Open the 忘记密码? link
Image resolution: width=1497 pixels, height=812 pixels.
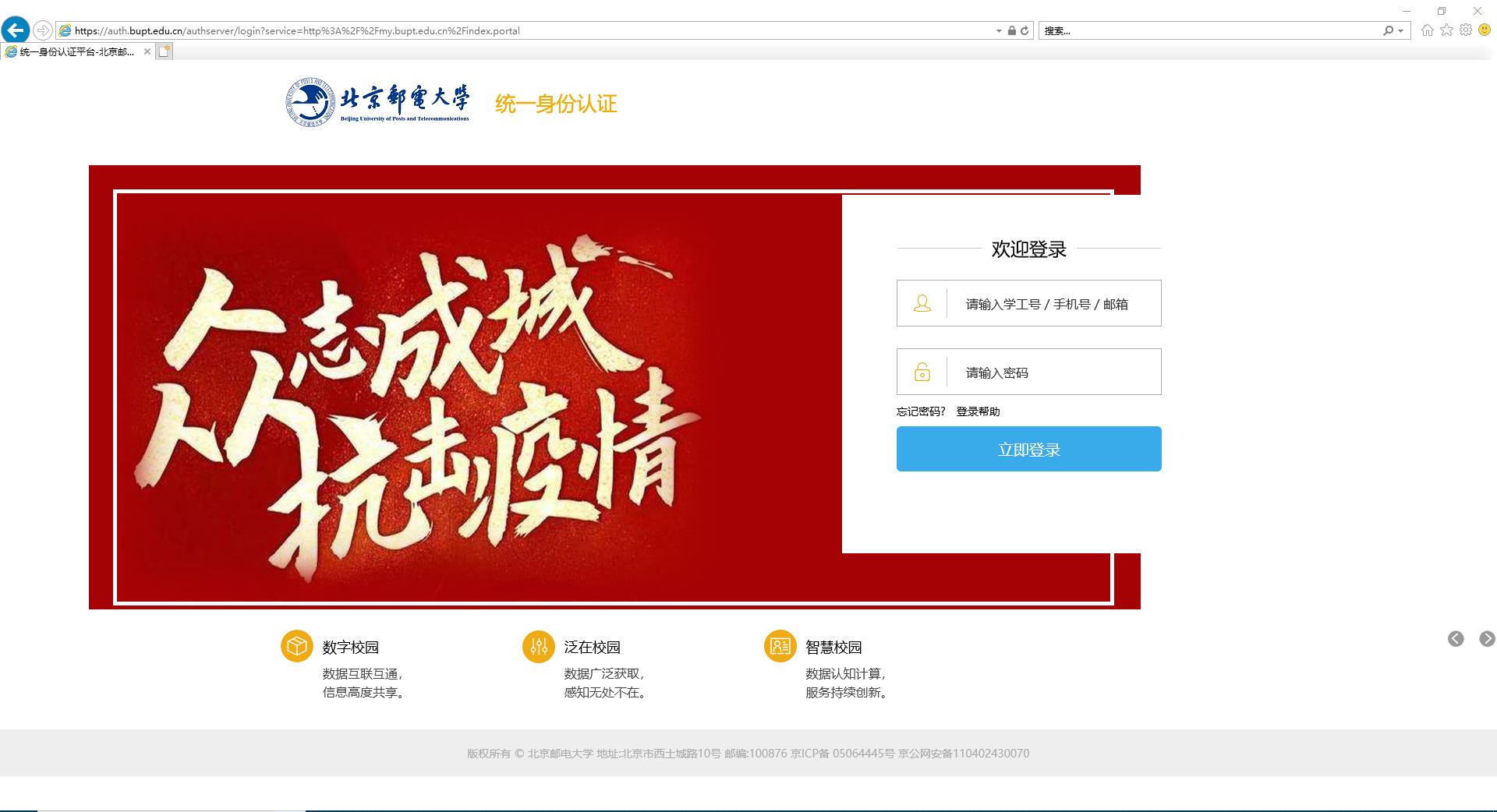point(921,411)
